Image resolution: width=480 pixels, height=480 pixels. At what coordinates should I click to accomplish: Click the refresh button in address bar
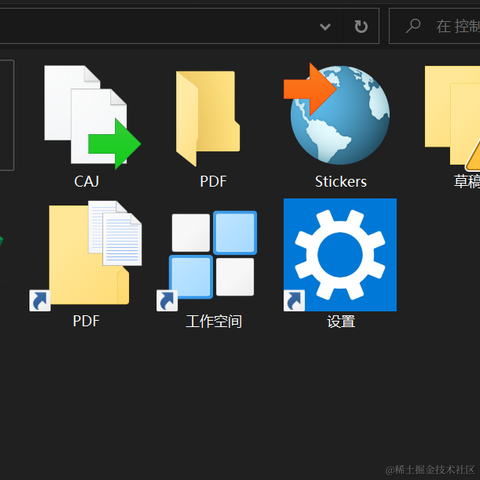pyautogui.click(x=361, y=26)
